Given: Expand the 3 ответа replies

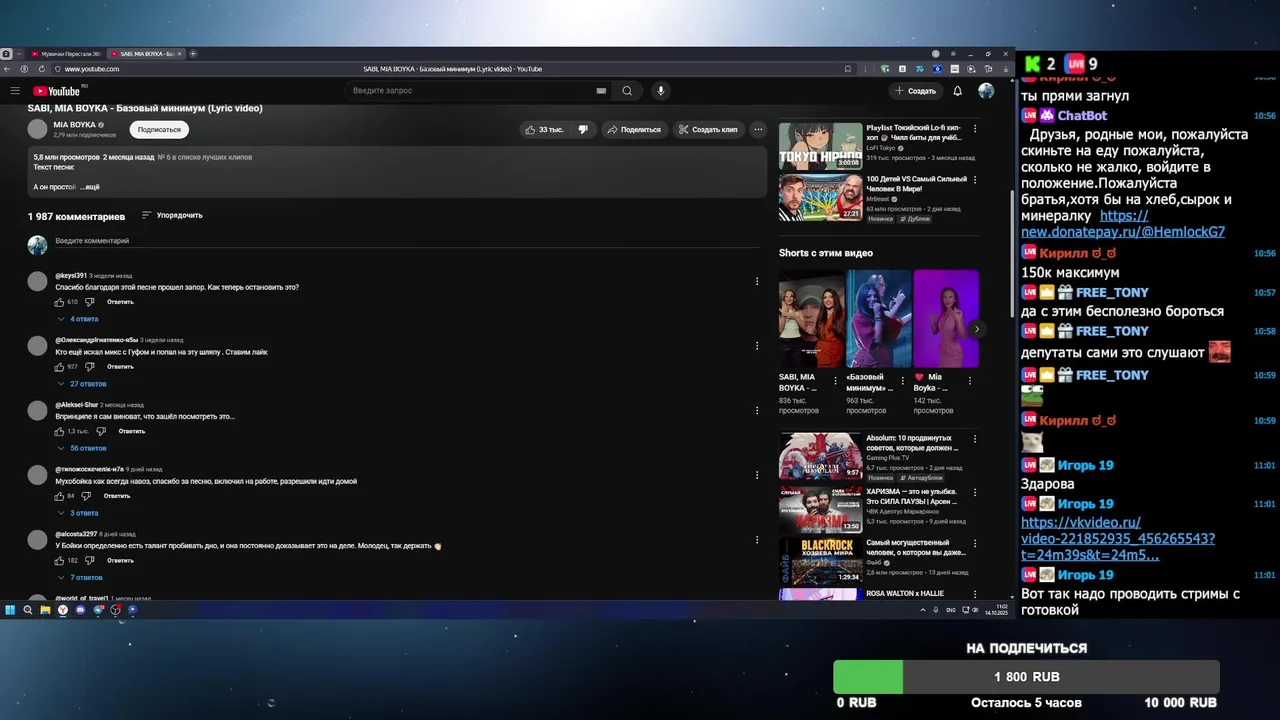Looking at the screenshot, I should (78, 513).
